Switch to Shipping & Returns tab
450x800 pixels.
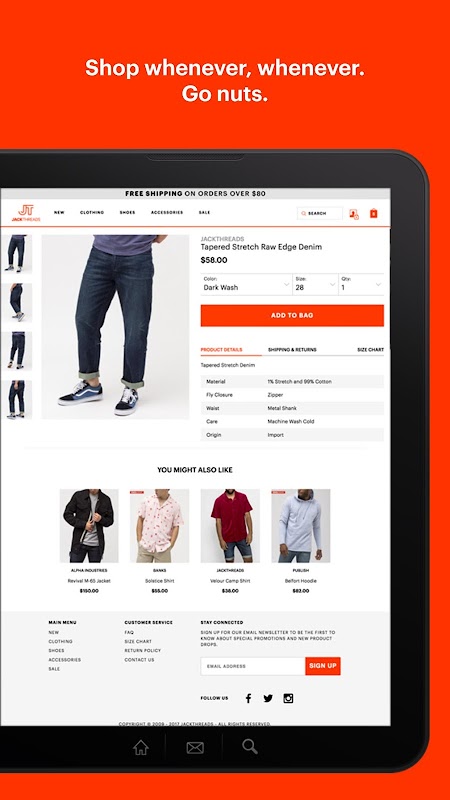click(292, 349)
